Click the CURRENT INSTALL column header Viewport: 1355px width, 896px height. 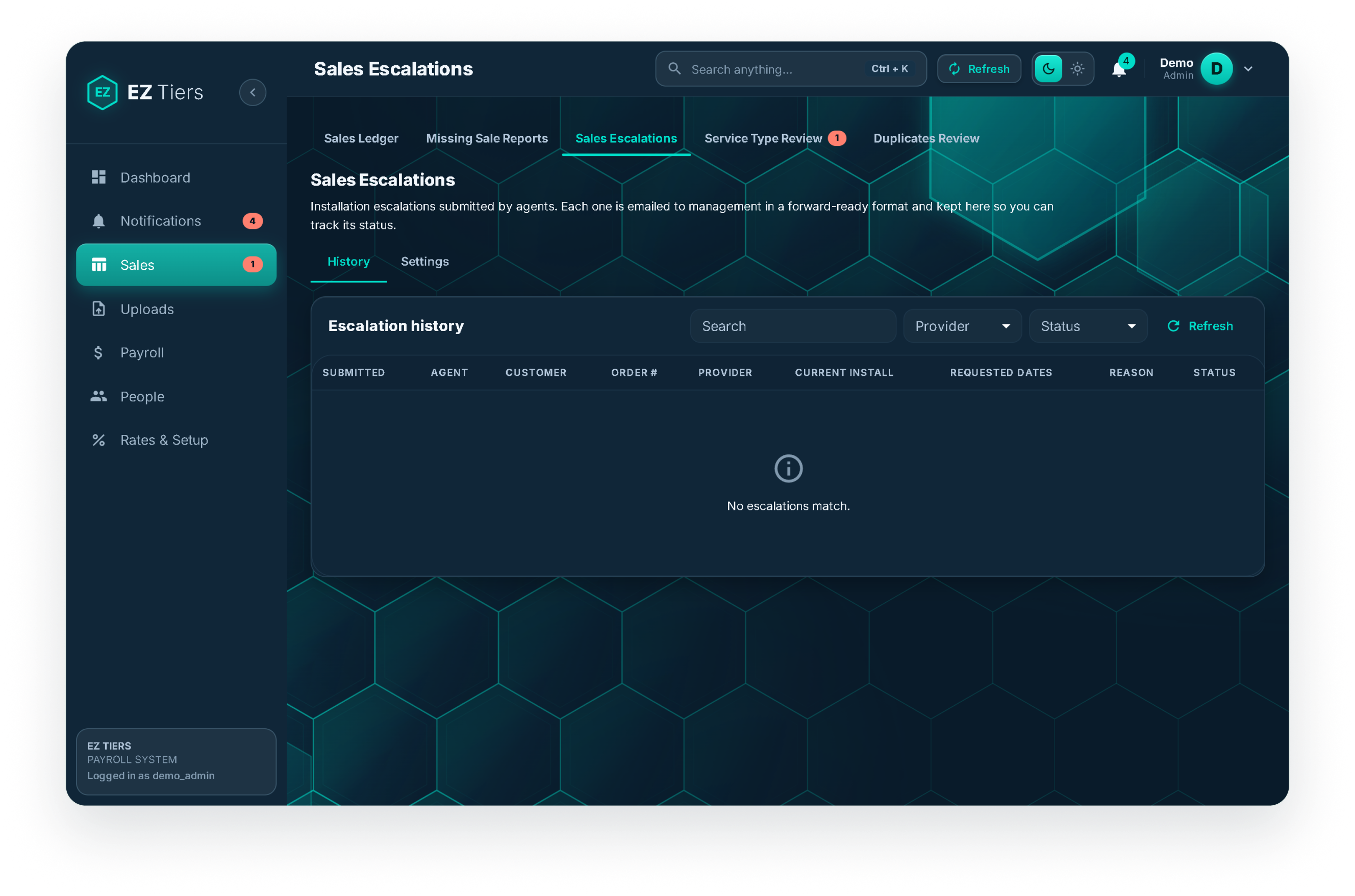pos(844,373)
